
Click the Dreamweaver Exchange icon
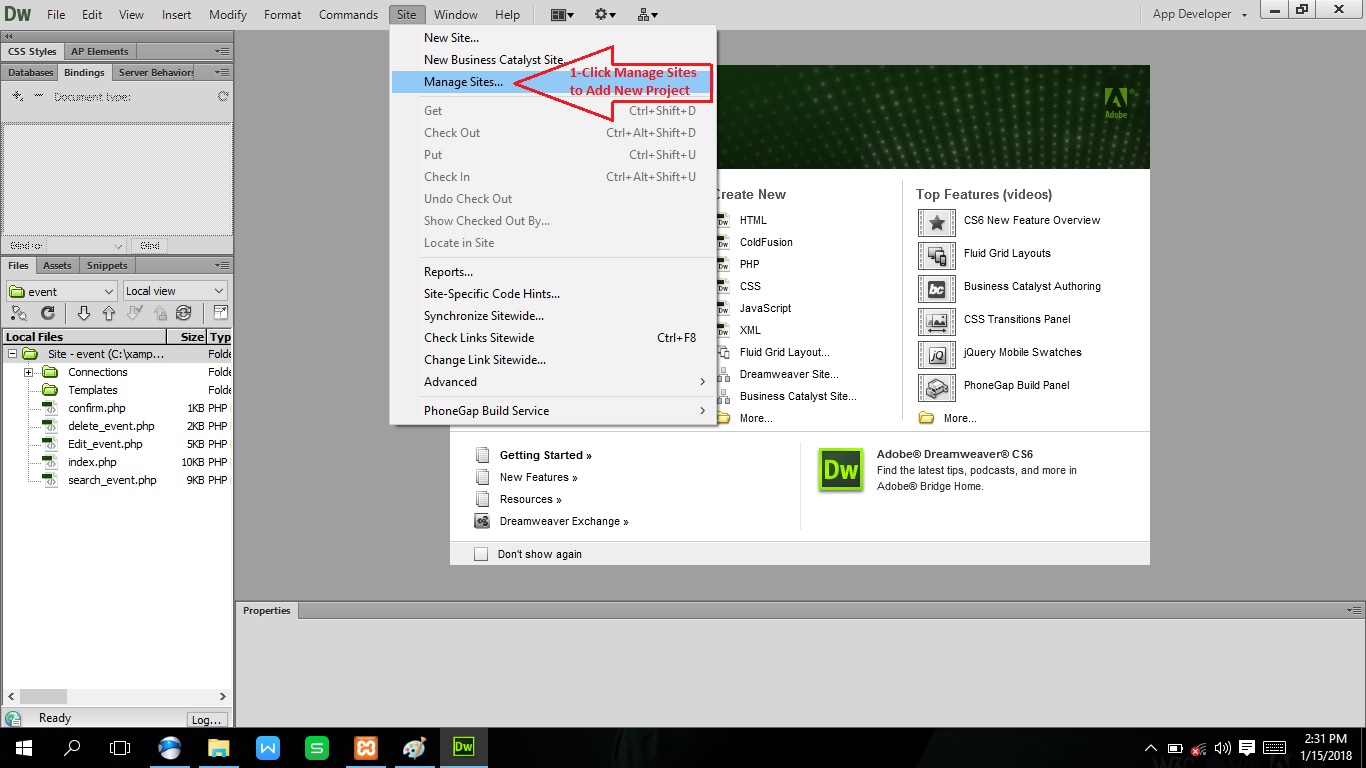coord(482,521)
